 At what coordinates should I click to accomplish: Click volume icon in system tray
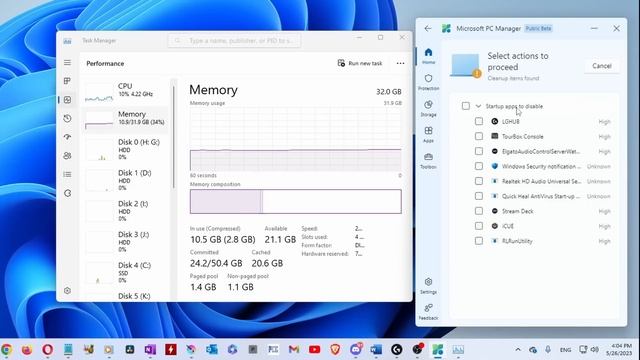coord(595,349)
